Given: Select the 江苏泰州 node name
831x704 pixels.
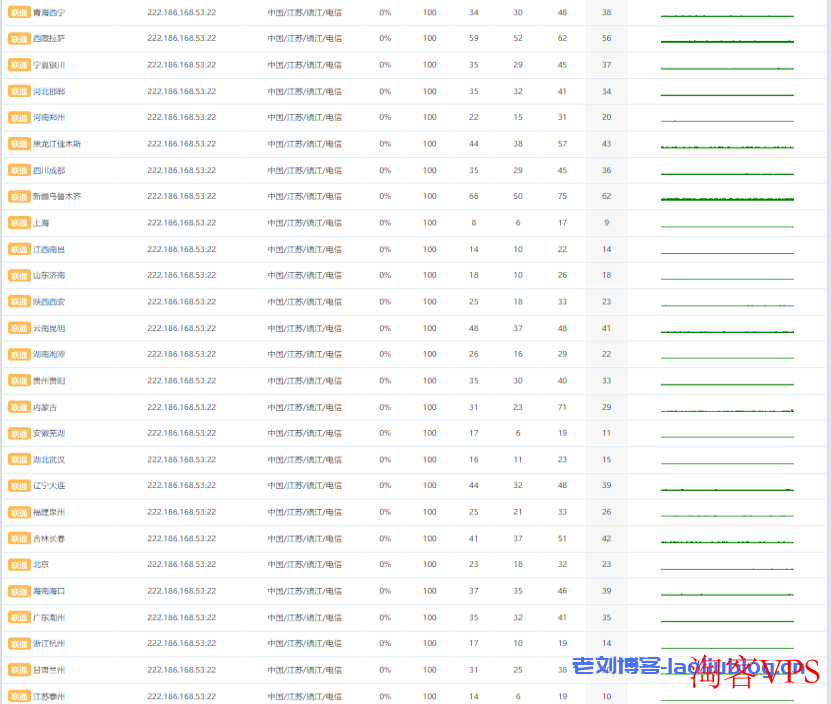Looking at the screenshot, I should [x=49, y=696].
